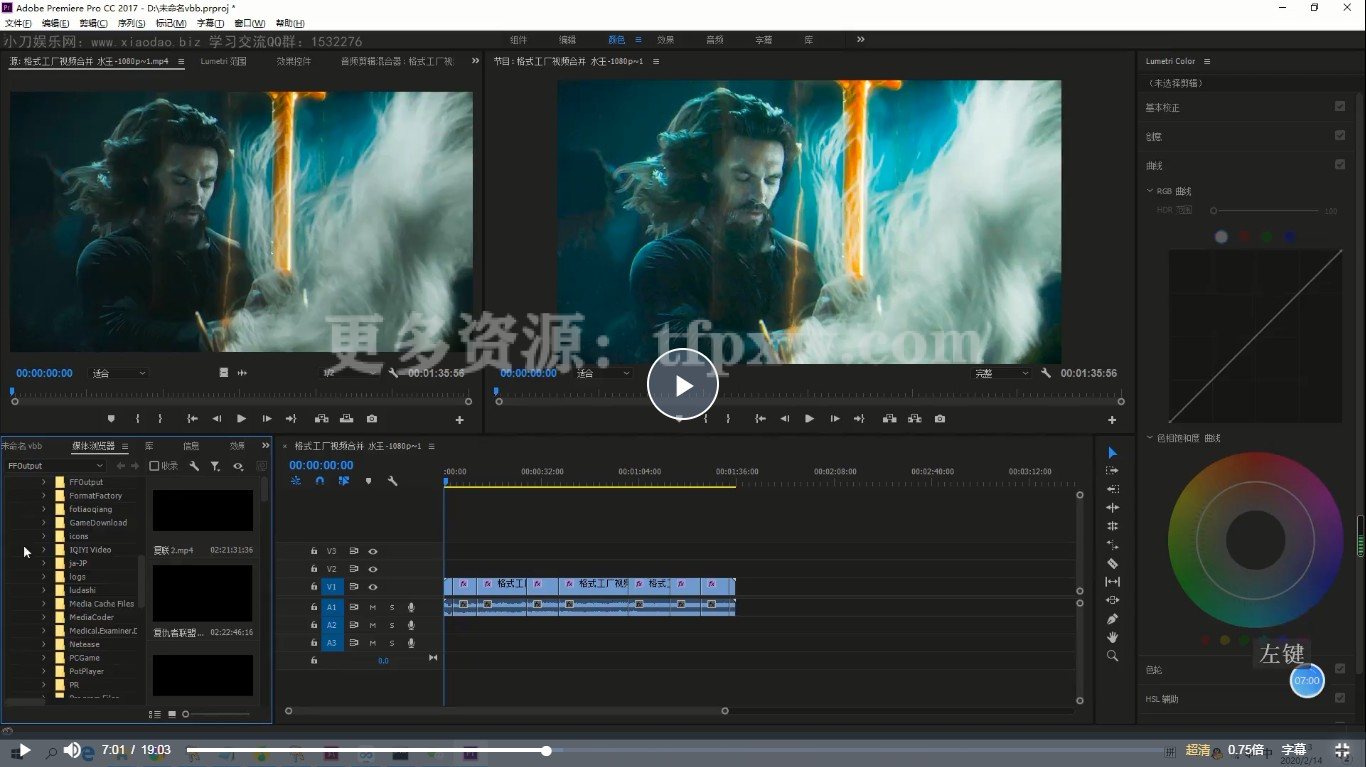
Task: Collapse the RGB 曲线 section
Action: pyautogui.click(x=1150, y=191)
